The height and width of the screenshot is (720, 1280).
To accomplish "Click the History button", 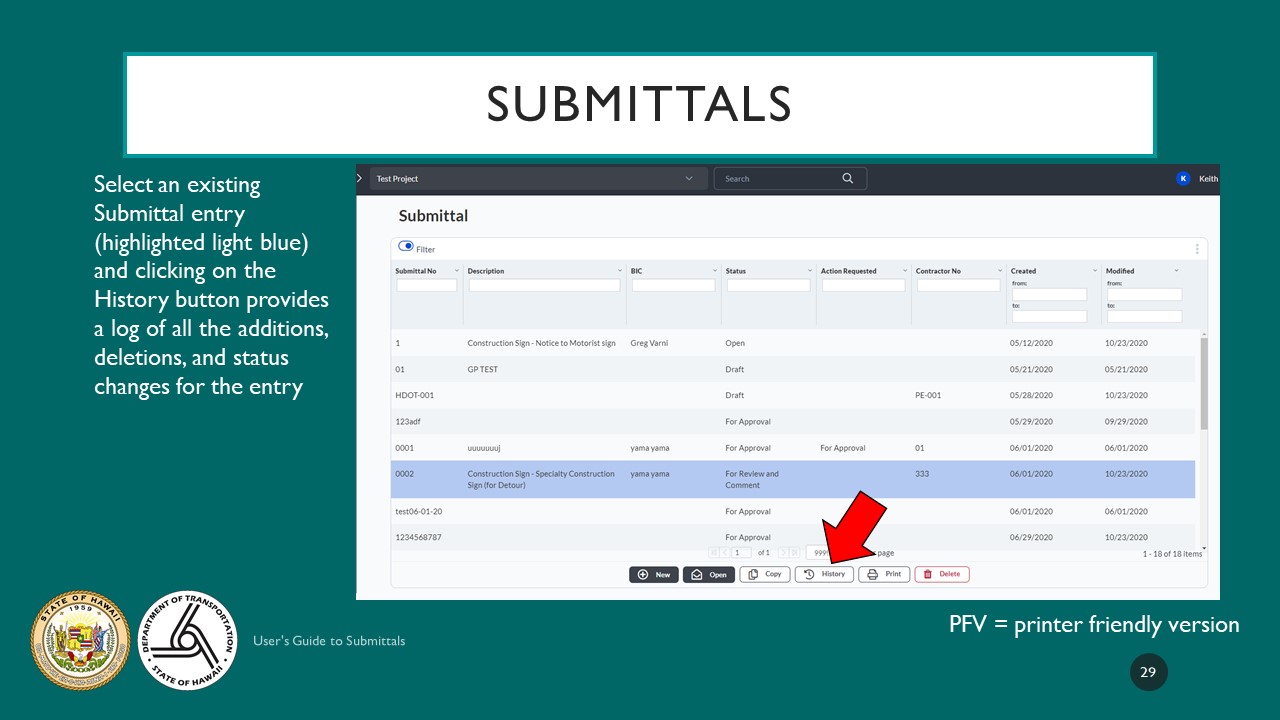I will click(x=824, y=574).
